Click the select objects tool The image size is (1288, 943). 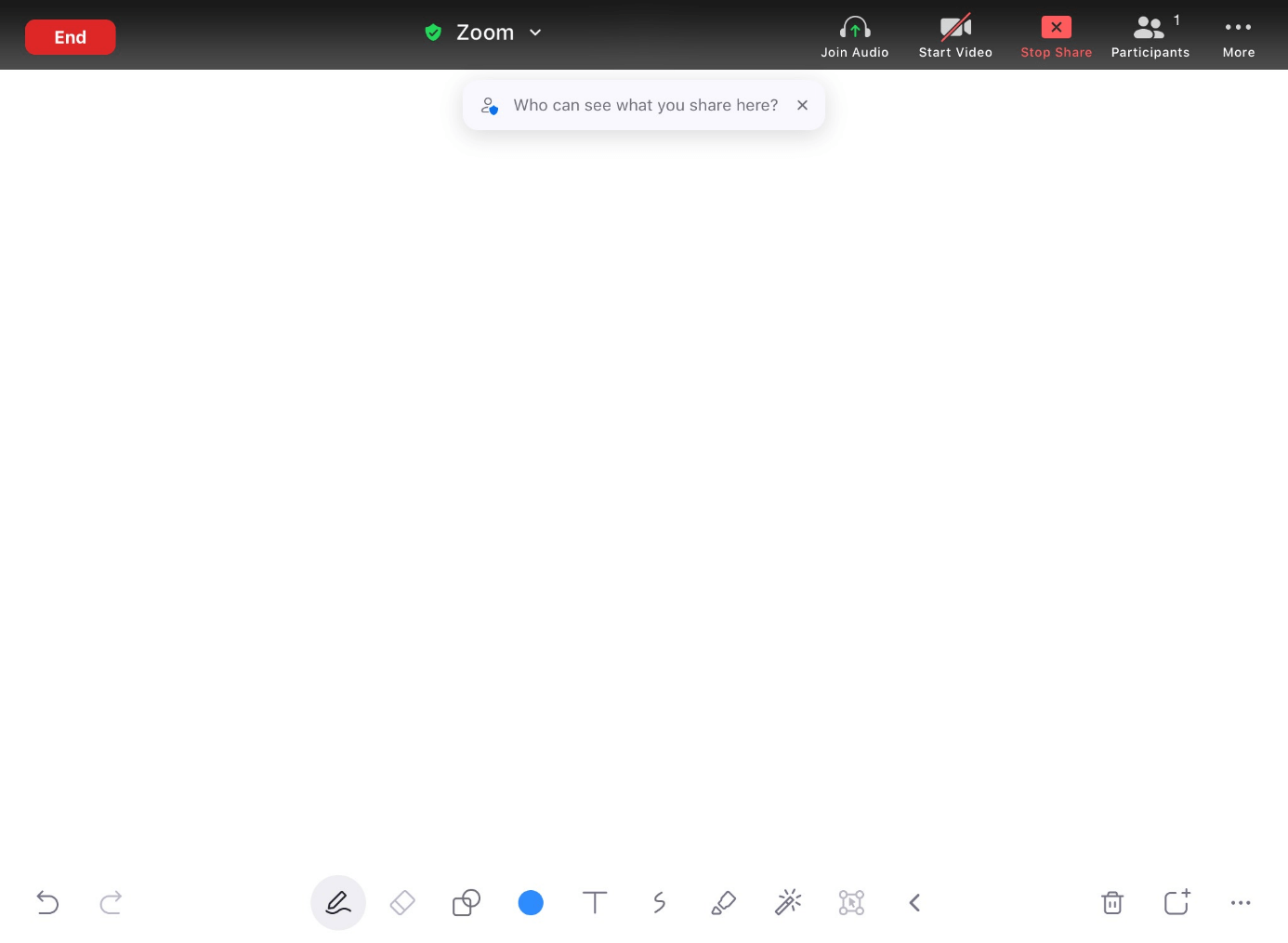tap(851, 902)
